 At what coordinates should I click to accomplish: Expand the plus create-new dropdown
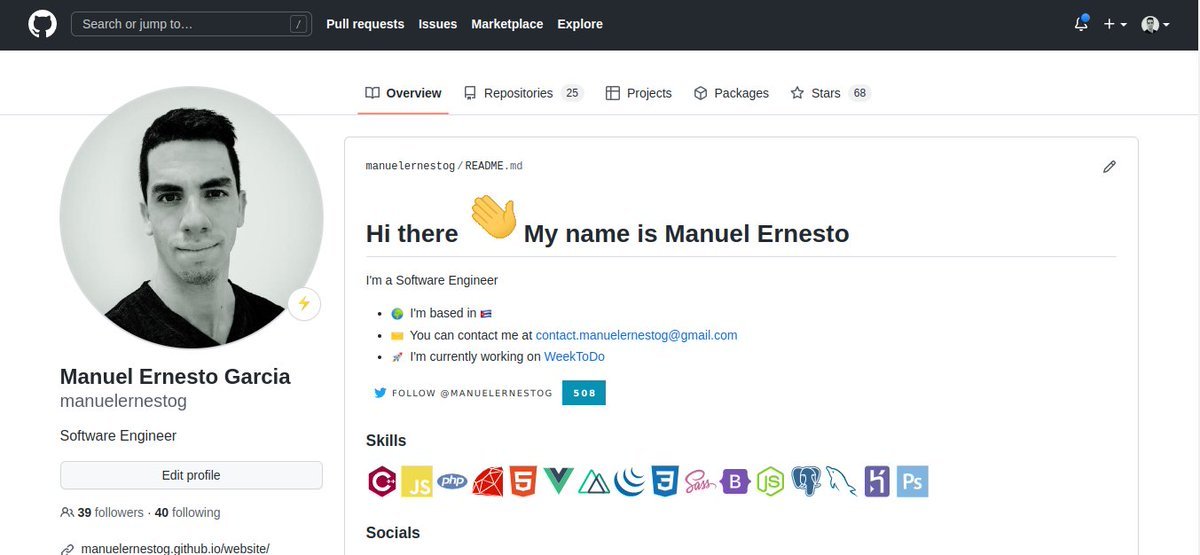point(1115,24)
